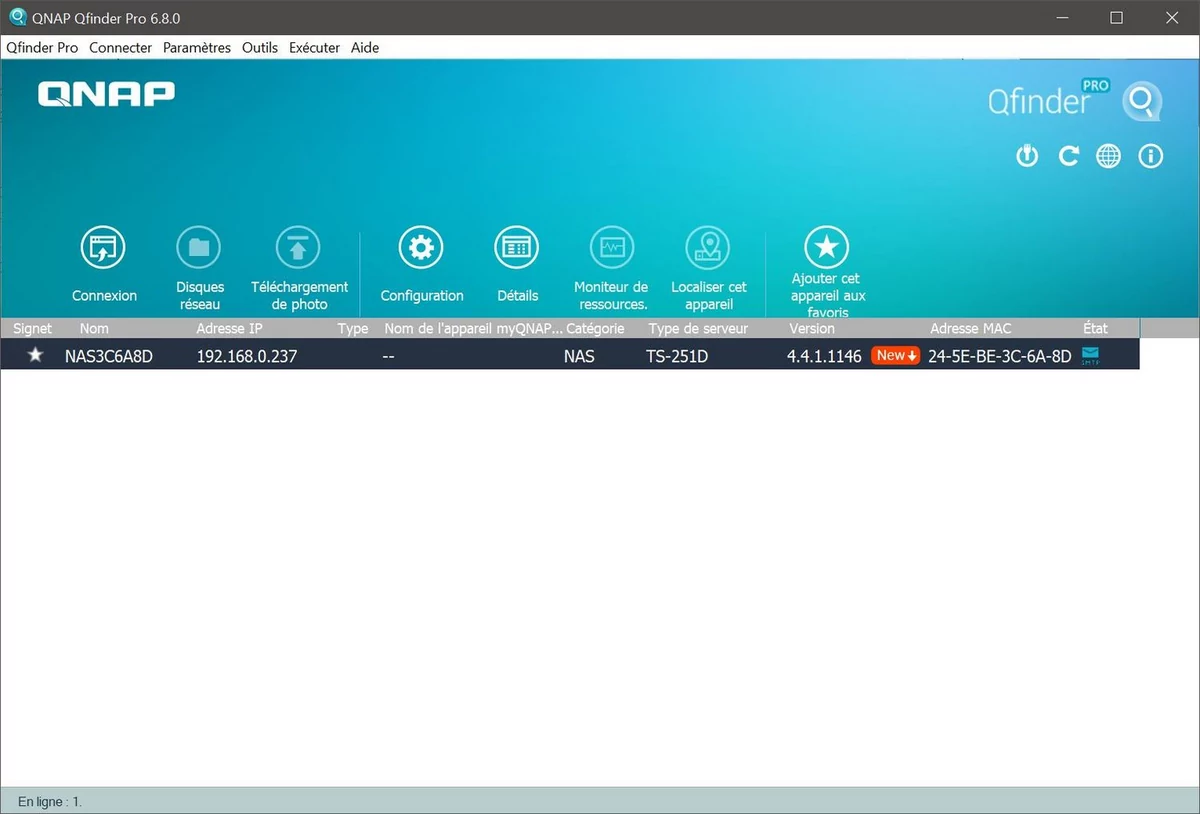The image size is (1200, 814).
Task: Sort by Adresse MAC column header
Action: point(971,328)
